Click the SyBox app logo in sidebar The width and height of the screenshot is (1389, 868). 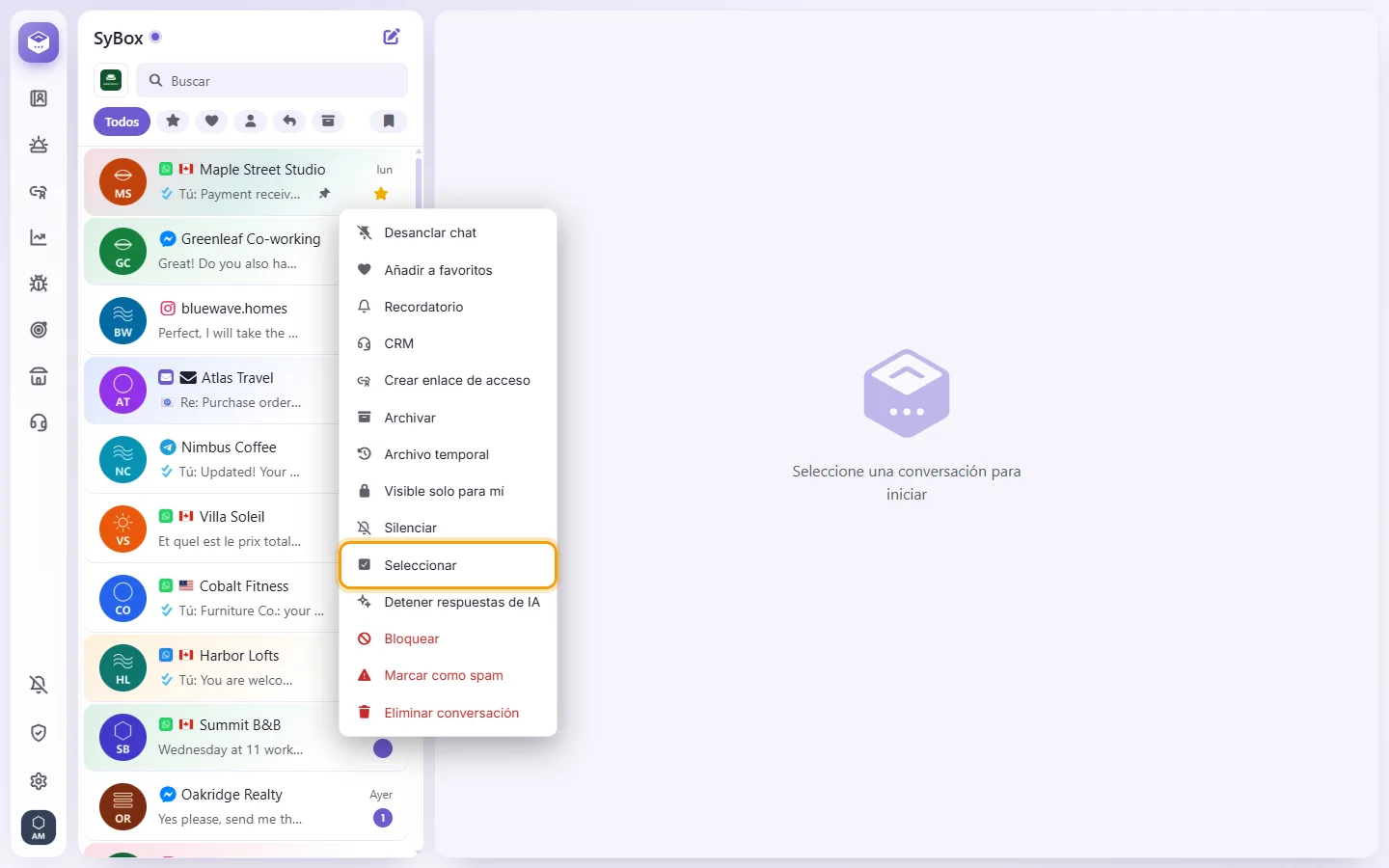point(39,42)
